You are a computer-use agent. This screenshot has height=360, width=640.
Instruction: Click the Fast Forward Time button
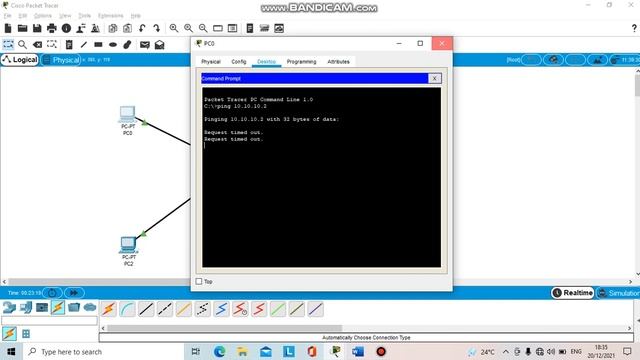coord(74,293)
